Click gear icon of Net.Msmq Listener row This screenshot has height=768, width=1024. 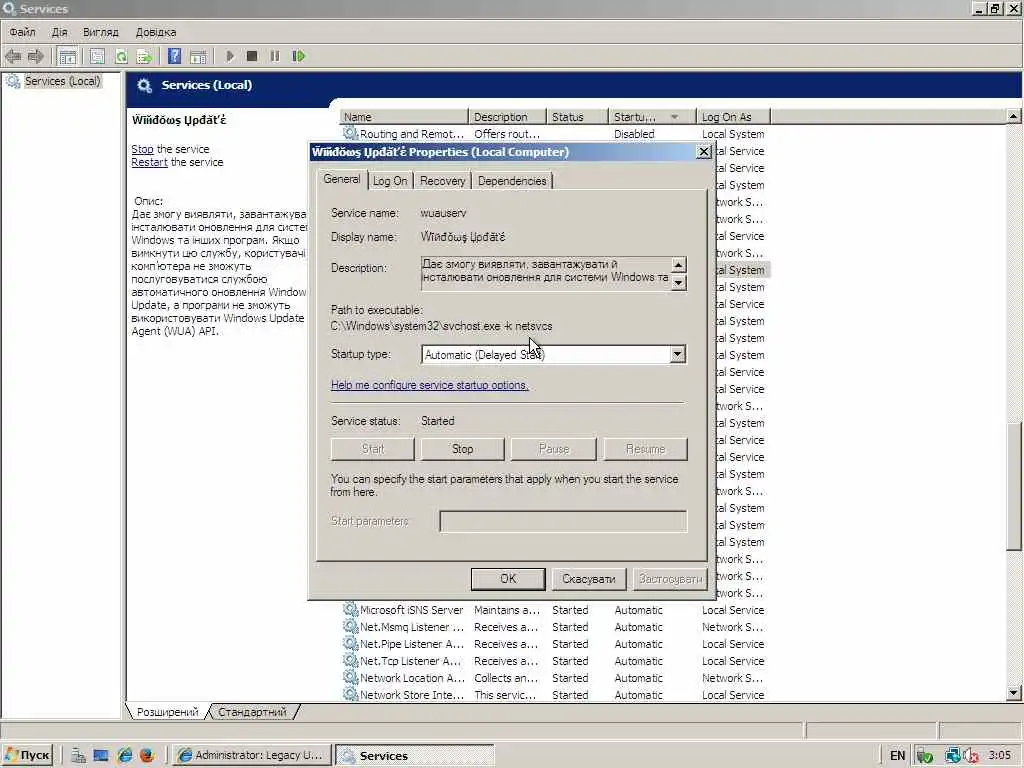pyautogui.click(x=351, y=626)
